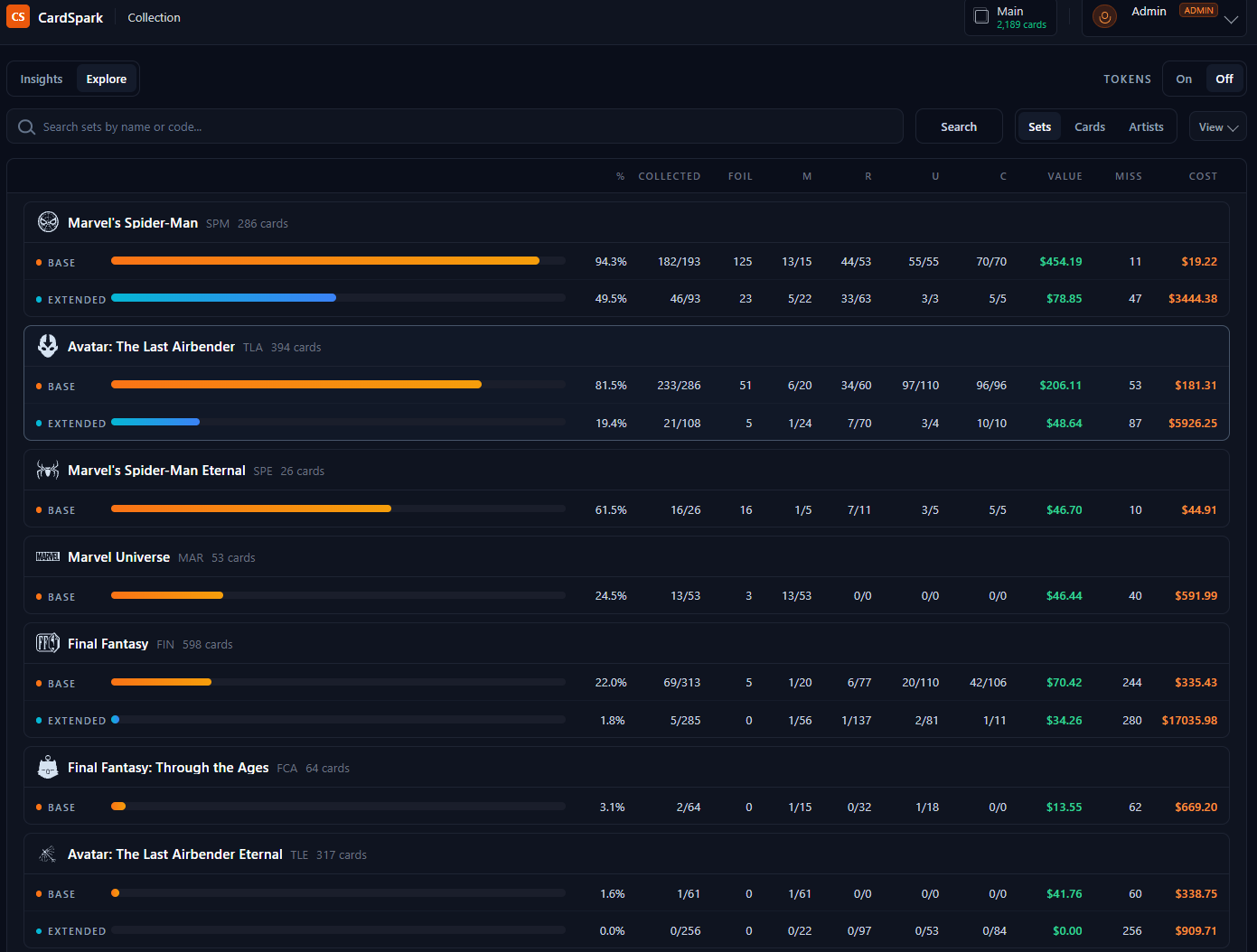Viewport: 1257px width, 952px height.
Task: Click the Final Fantasy set symbol icon
Action: [48, 643]
